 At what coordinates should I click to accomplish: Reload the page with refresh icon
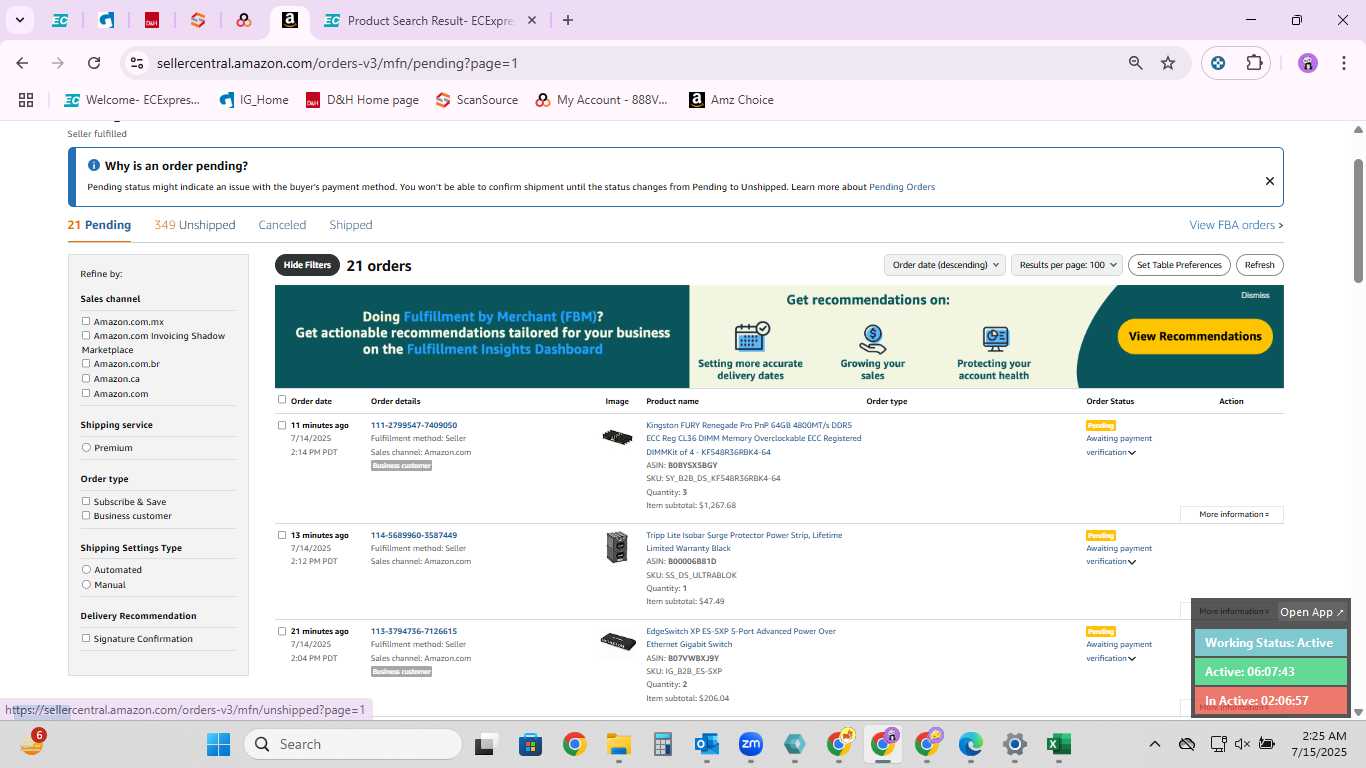click(94, 63)
